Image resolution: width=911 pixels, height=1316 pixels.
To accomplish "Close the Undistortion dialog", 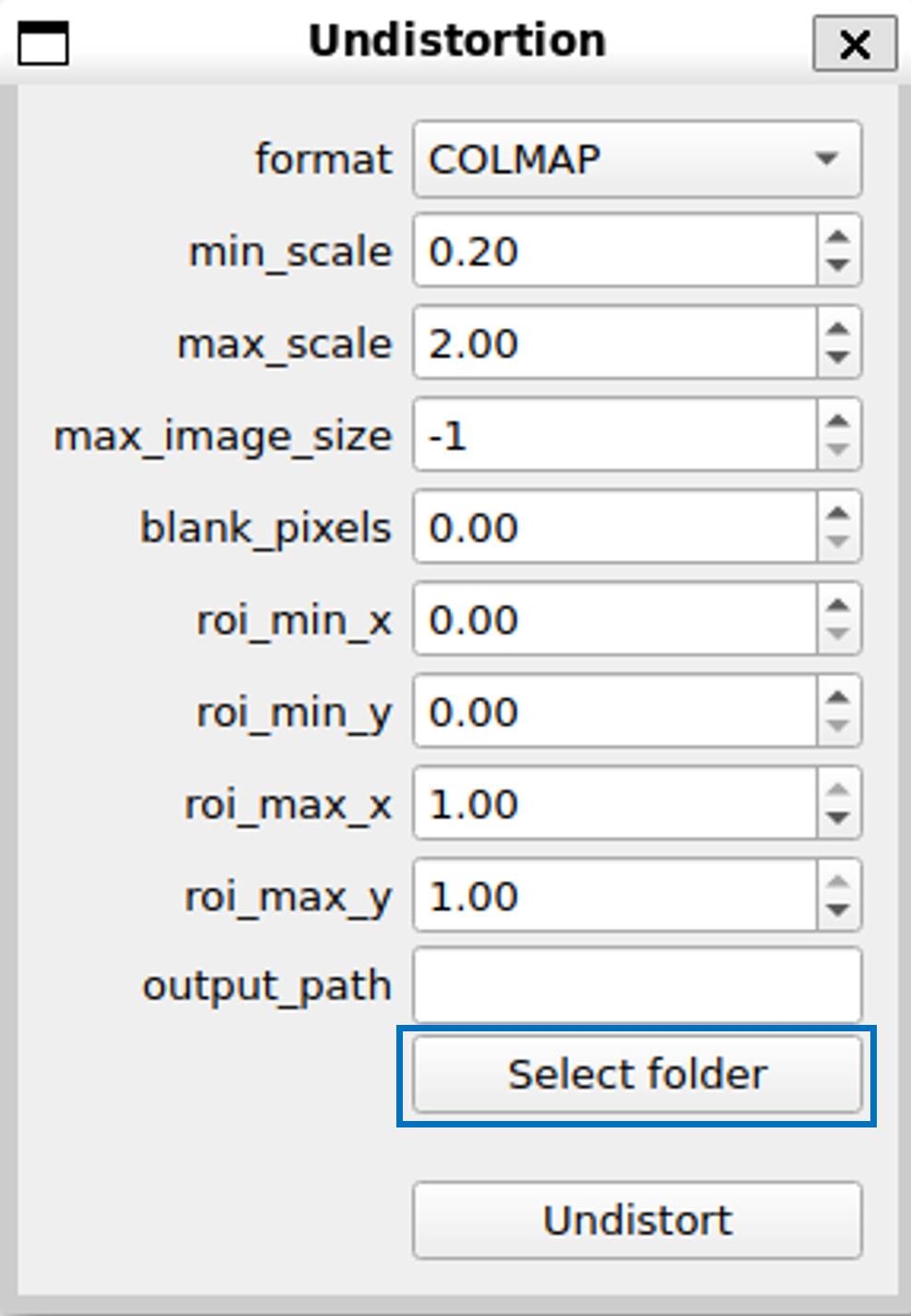I will [854, 43].
